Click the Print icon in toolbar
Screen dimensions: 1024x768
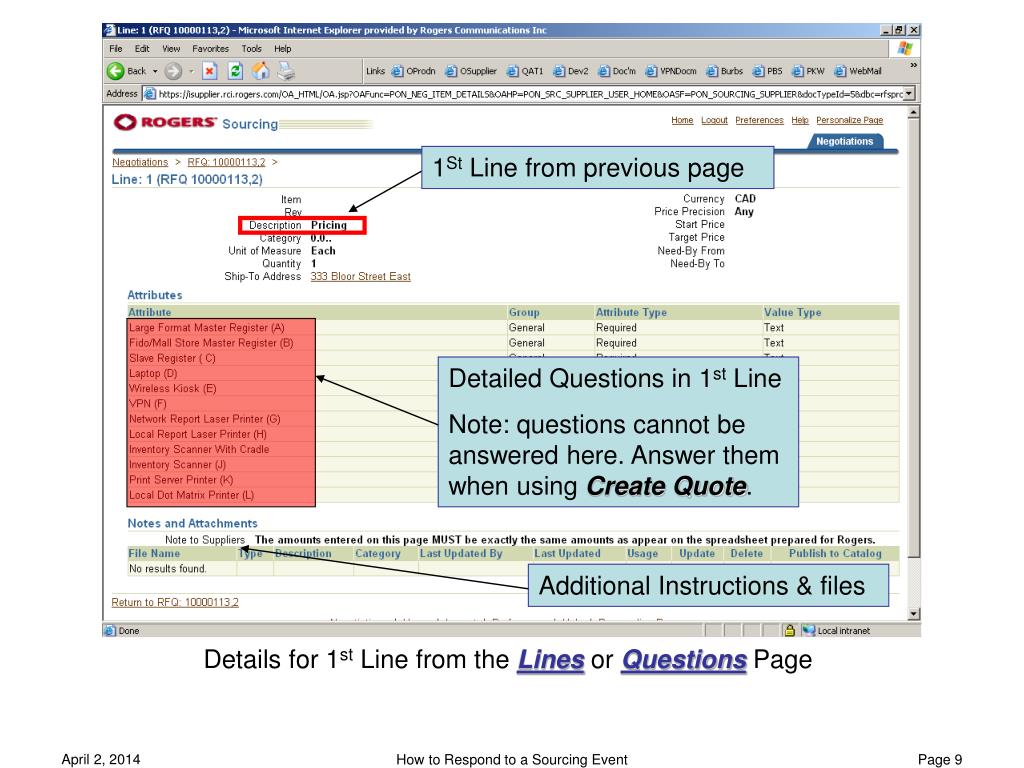point(286,71)
